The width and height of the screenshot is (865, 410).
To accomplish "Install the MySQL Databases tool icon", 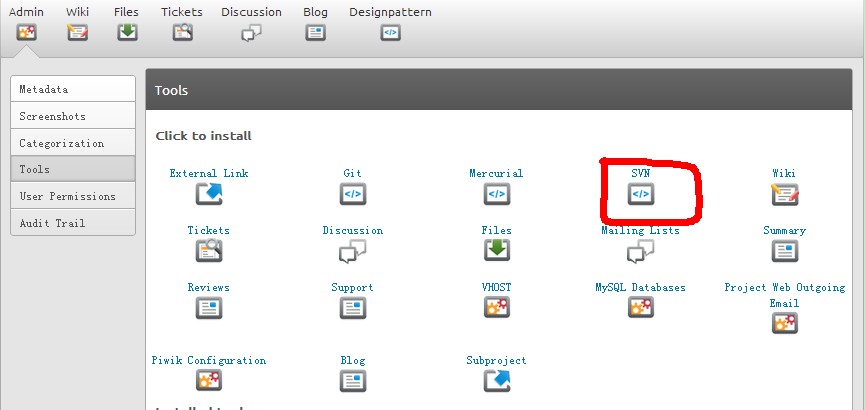I will point(640,307).
